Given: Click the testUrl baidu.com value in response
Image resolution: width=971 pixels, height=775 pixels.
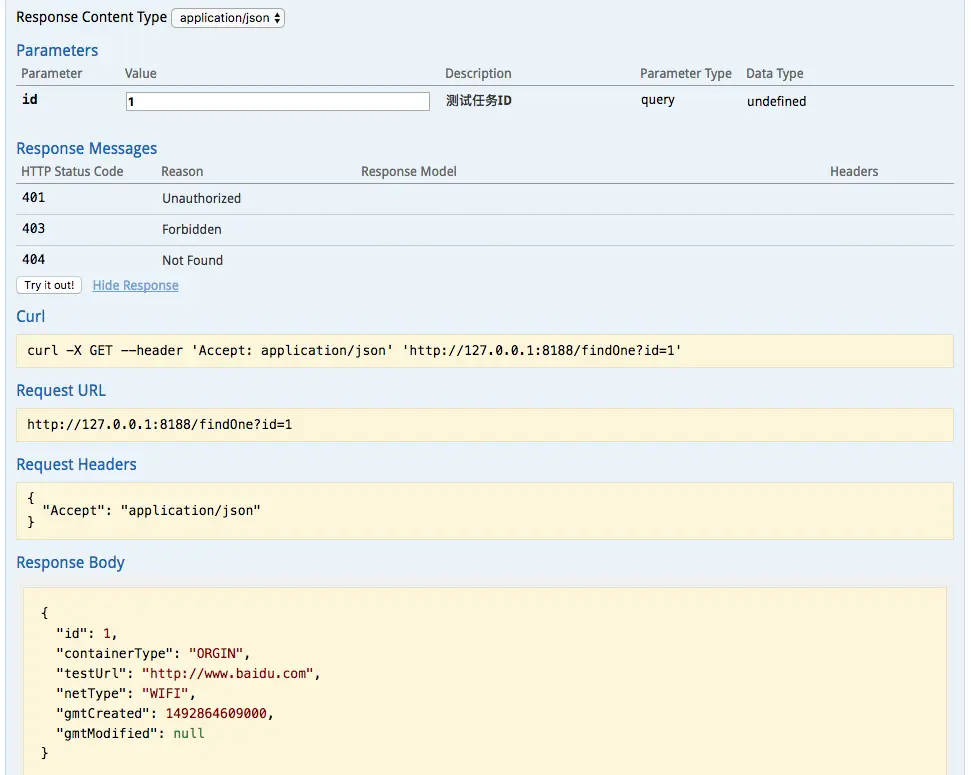Looking at the screenshot, I should [229, 673].
